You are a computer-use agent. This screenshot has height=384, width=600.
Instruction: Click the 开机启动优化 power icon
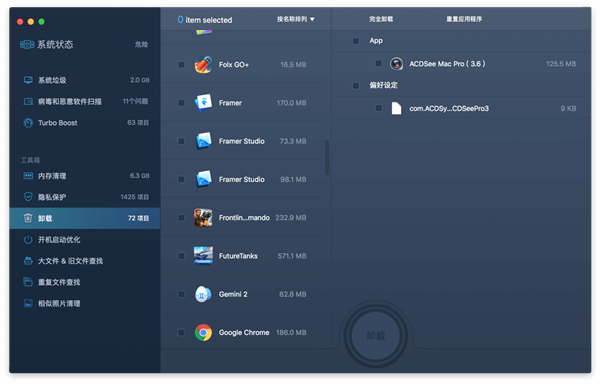[x=28, y=239]
